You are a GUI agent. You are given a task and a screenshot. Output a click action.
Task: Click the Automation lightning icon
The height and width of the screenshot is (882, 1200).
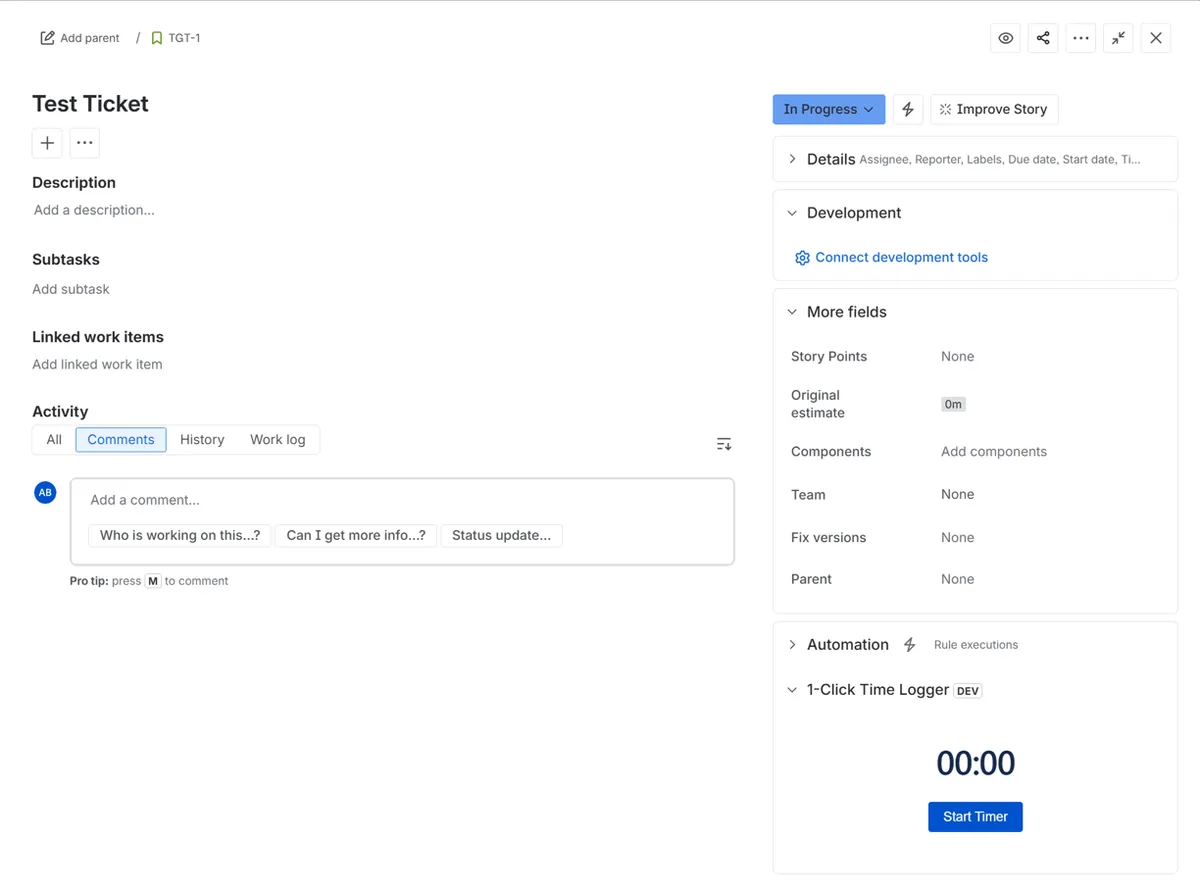coord(910,645)
